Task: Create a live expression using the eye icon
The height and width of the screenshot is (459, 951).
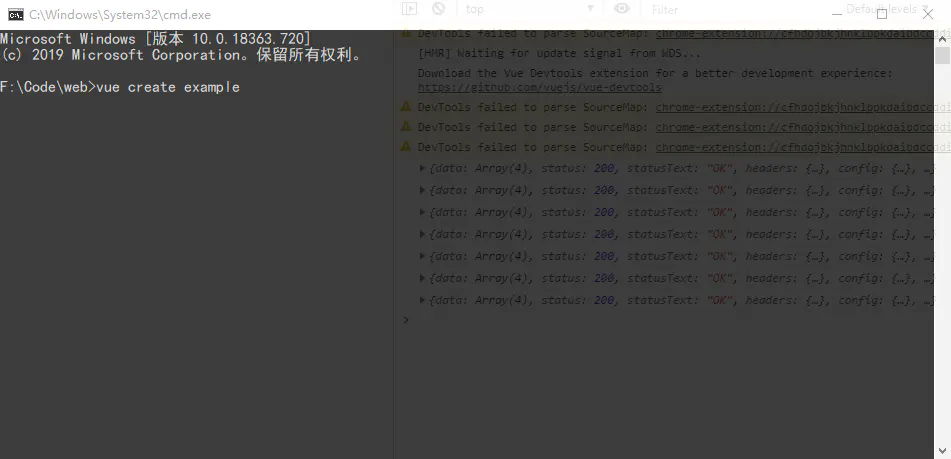Action: click(x=622, y=8)
